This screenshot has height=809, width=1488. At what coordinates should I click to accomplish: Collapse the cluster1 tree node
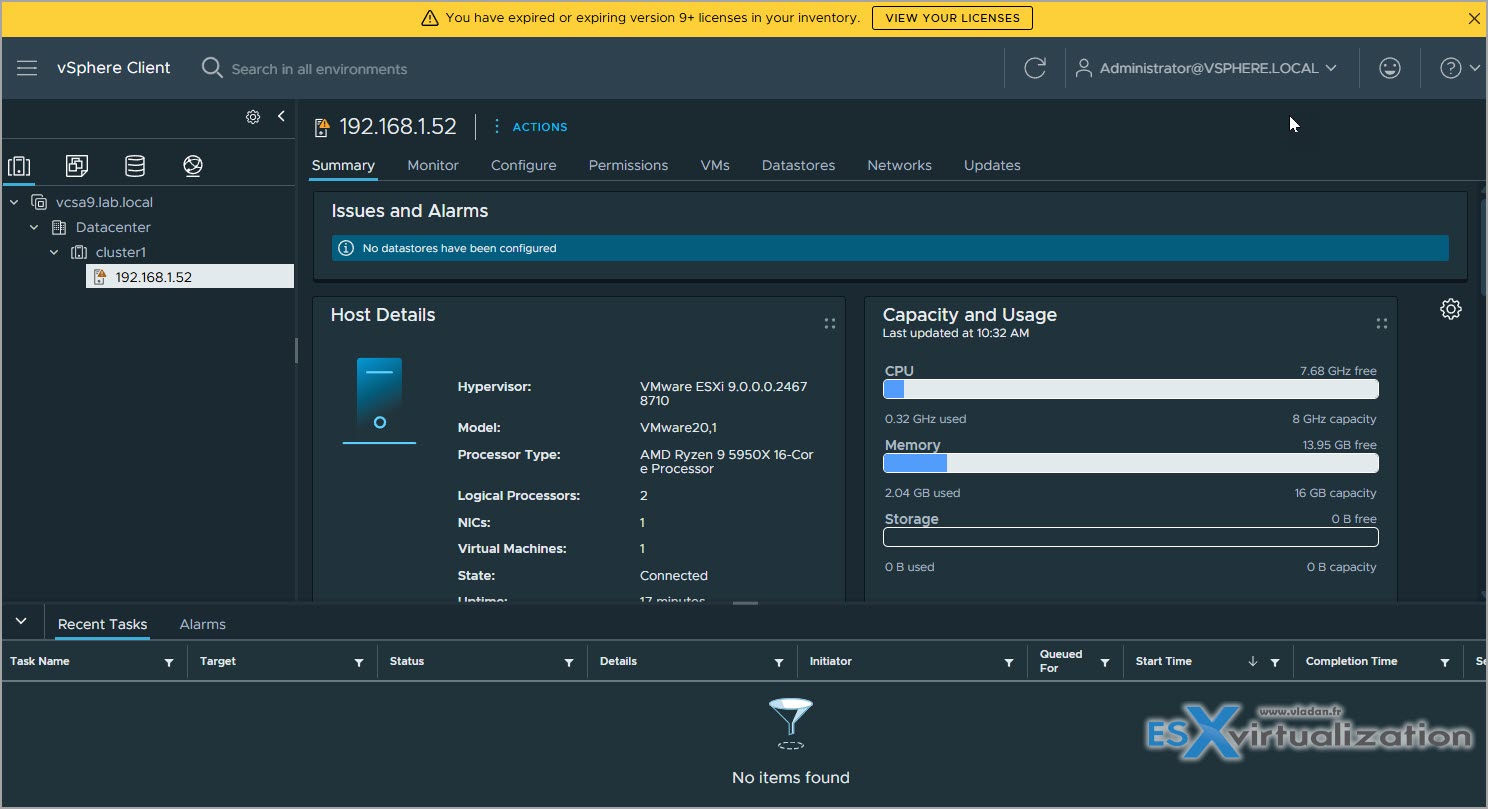coord(54,252)
